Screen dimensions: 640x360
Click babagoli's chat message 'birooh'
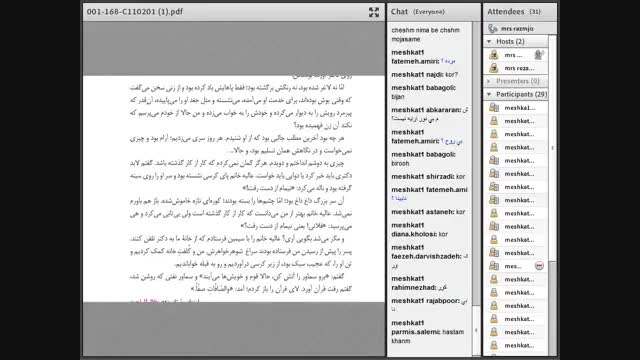coord(423,159)
